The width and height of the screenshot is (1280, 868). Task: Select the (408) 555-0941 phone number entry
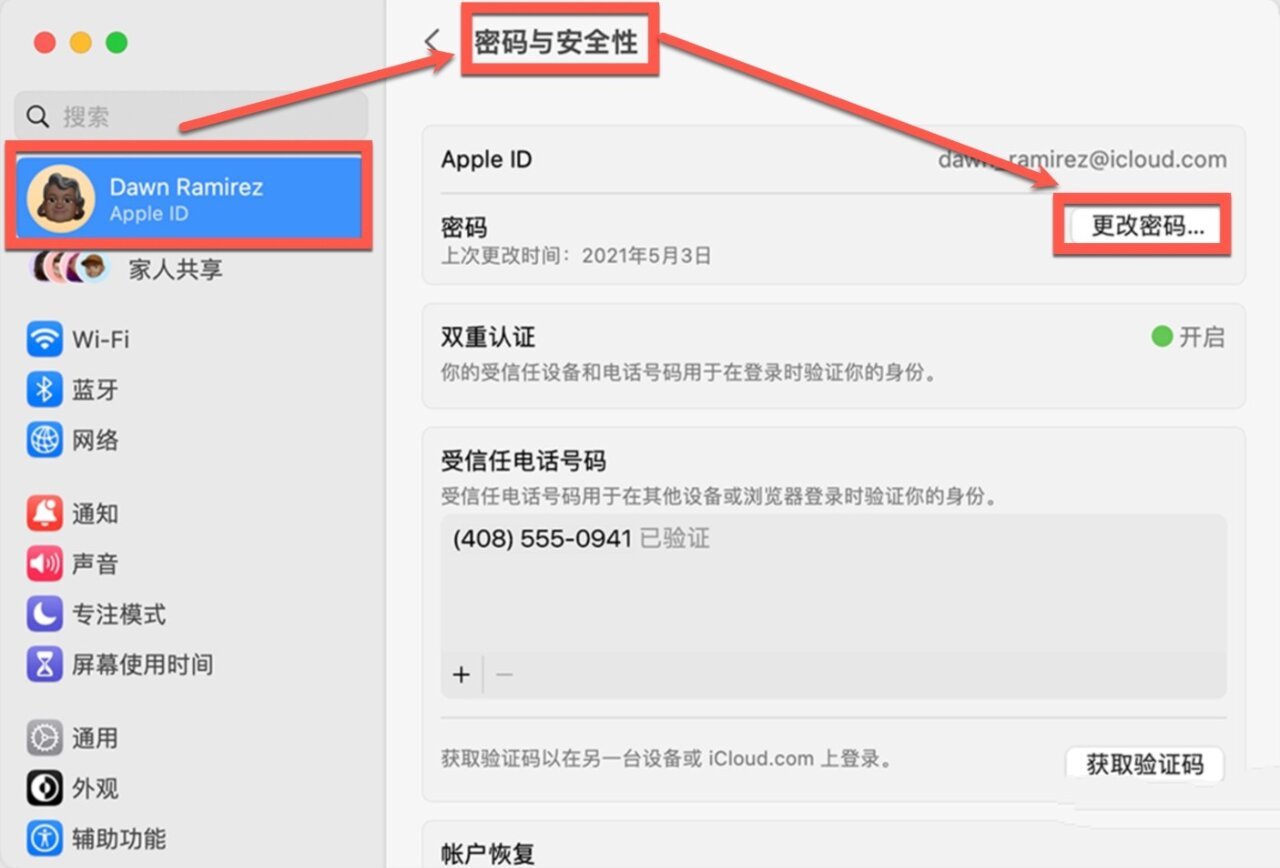click(581, 539)
